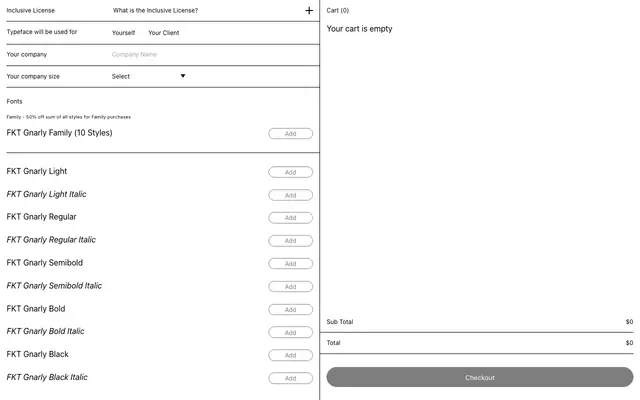Screen dimensions: 640x400
Task: Choose Yourself for typeface usage
Action: [x=123, y=33]
